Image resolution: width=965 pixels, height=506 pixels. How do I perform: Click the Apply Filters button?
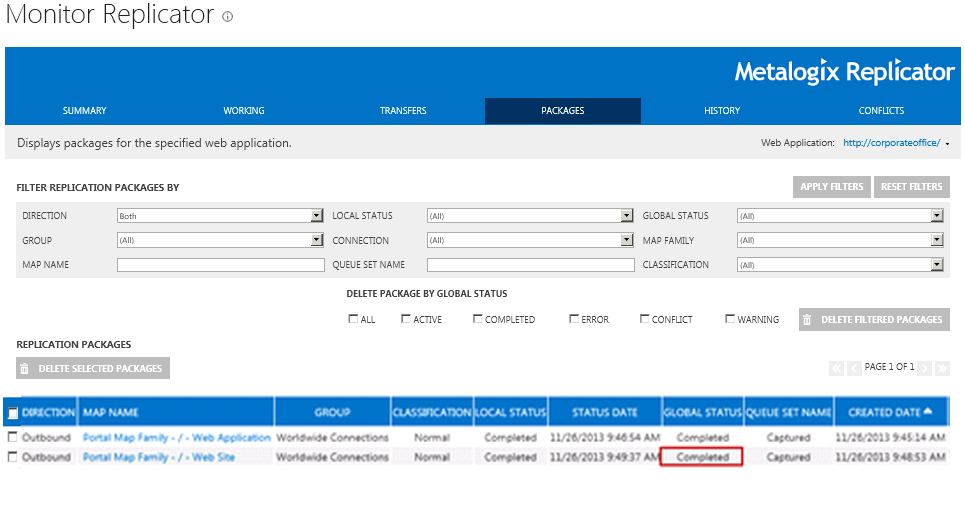[x=831, y=187]
